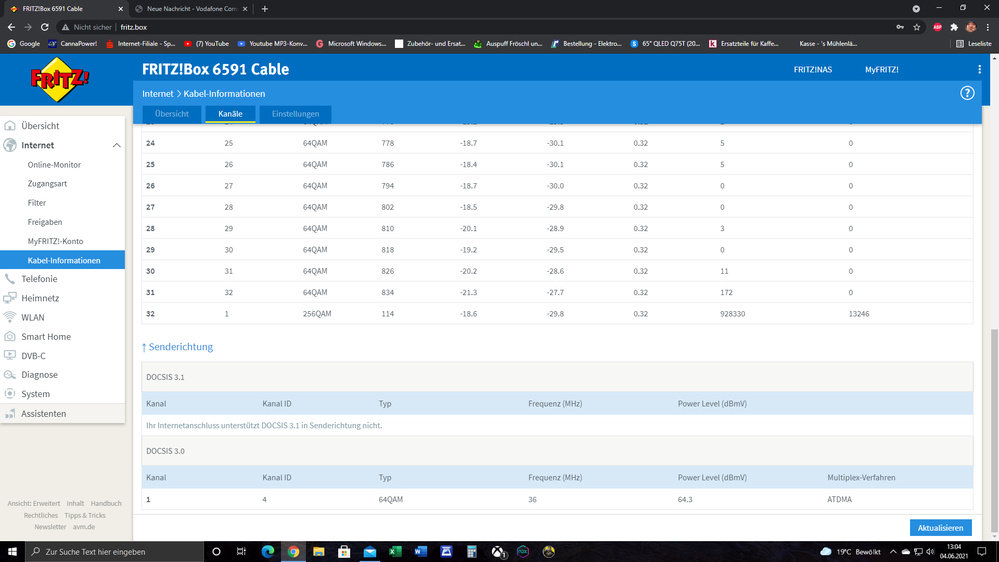
Task: Click the taskbar search box
Action: click(115, 552)
